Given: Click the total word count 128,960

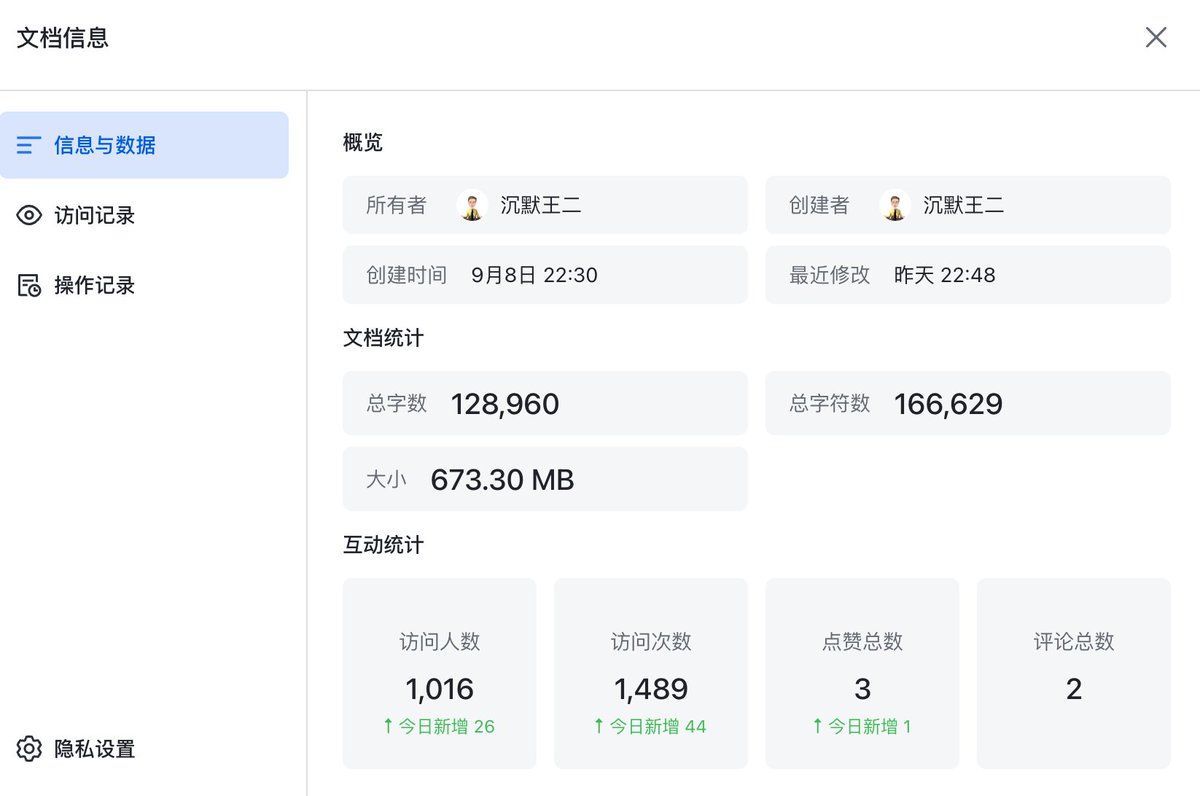Looking at the screenshot, I should (x=505, y=404).
